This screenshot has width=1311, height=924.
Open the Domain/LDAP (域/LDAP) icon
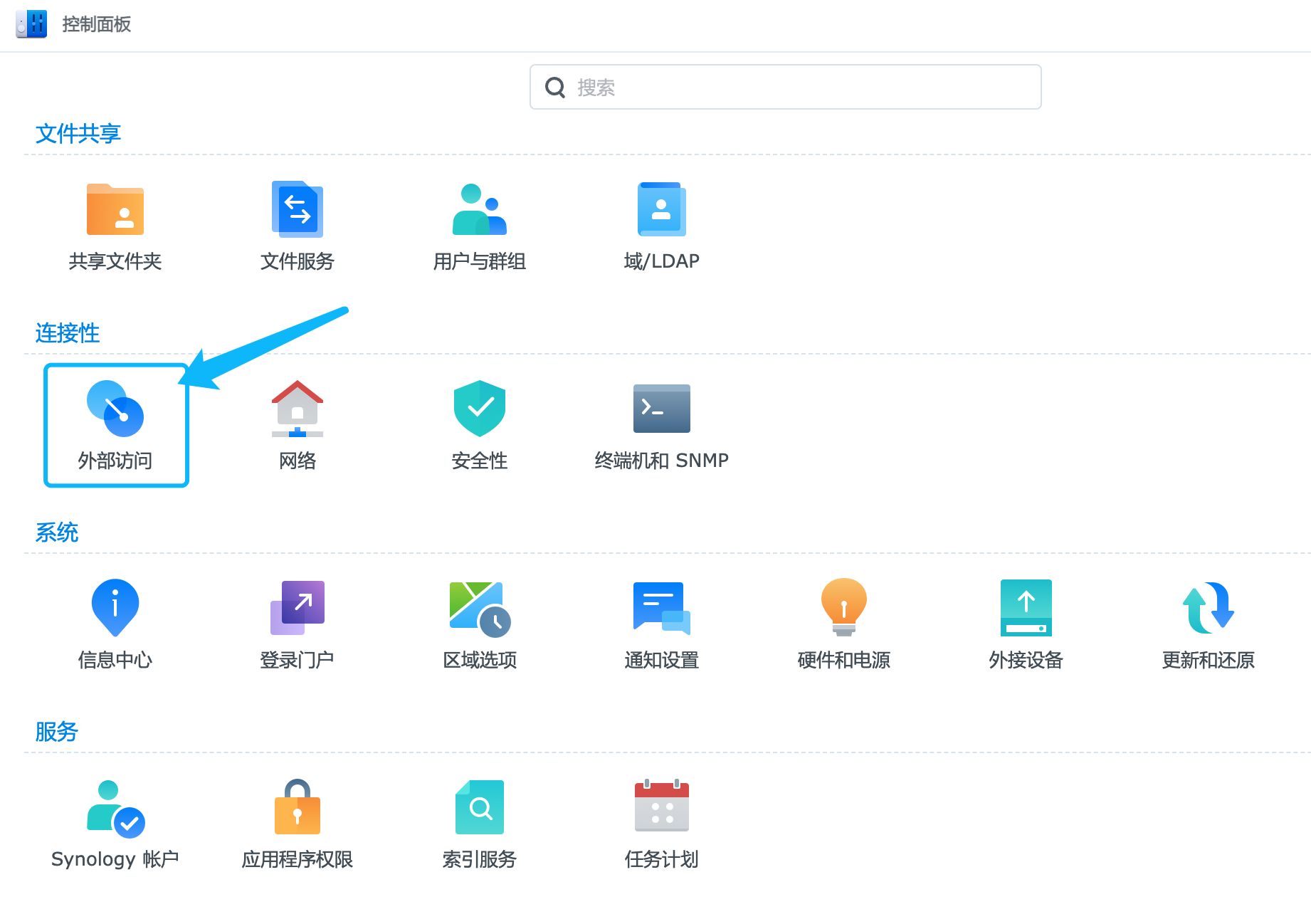662,209
